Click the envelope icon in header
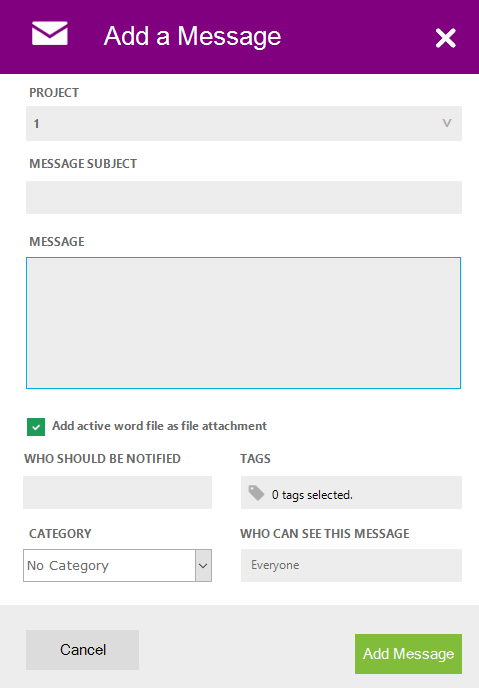479x688 pixels. 50,33
